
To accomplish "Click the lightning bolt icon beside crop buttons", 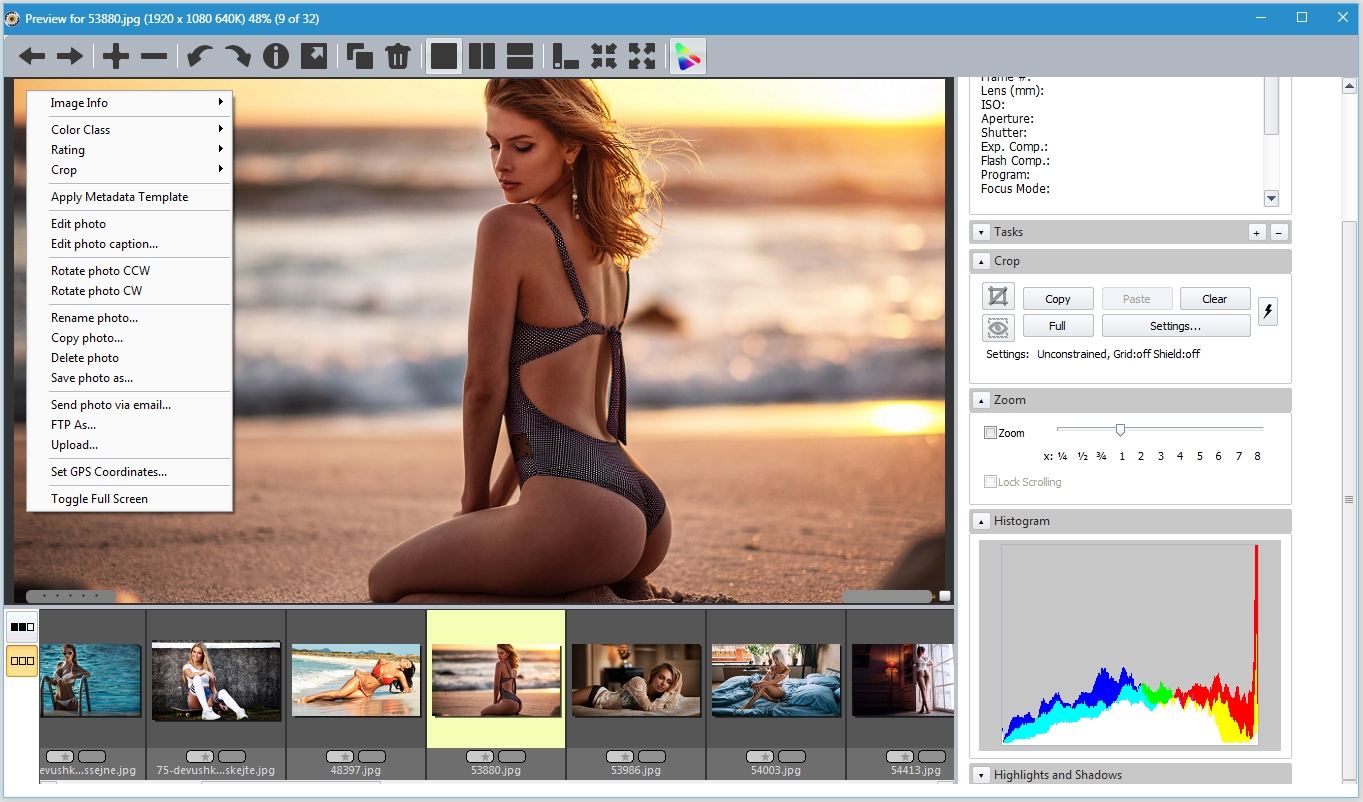I will (1267, 312).
